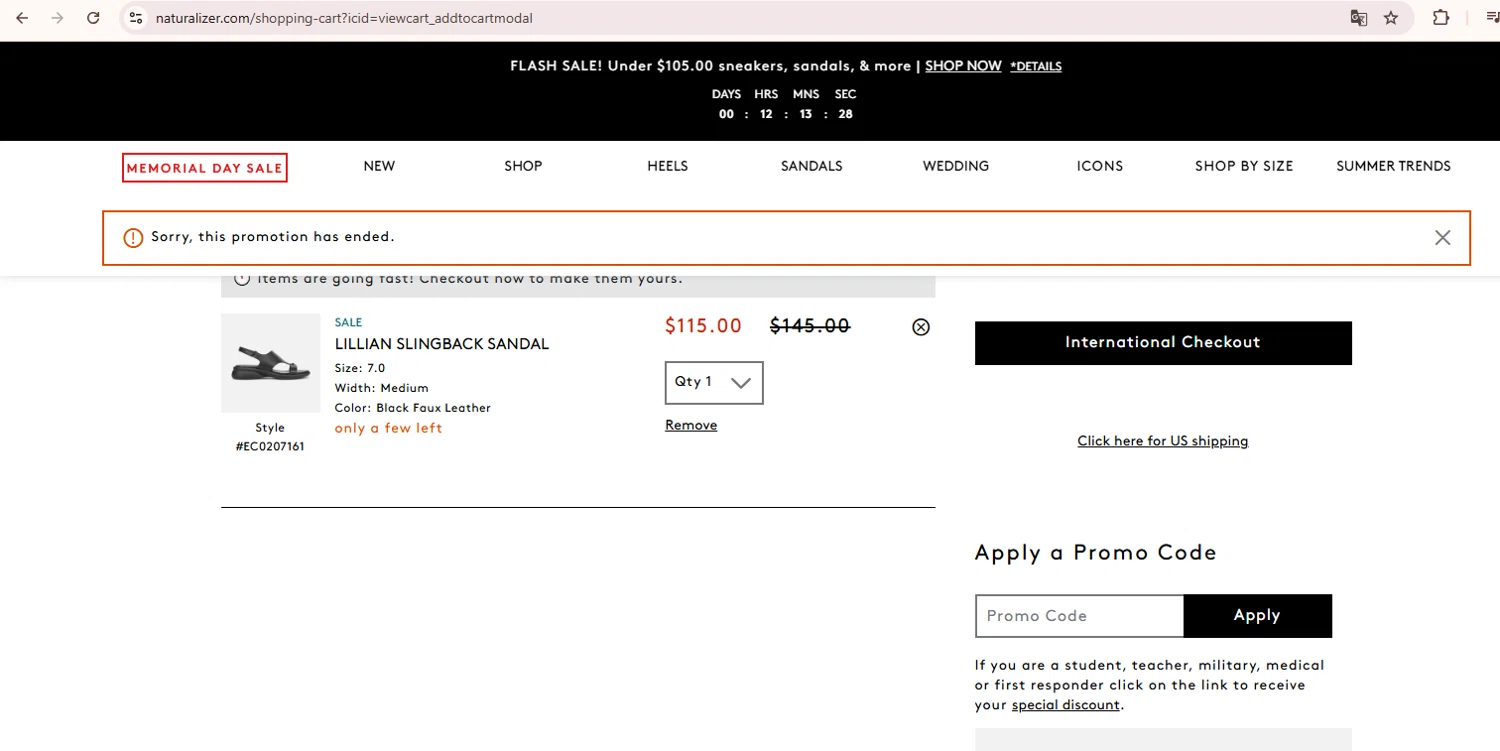Screen dimensions: 1500x751
Task: Open the SHOP menu
Action: coord(523,166)
